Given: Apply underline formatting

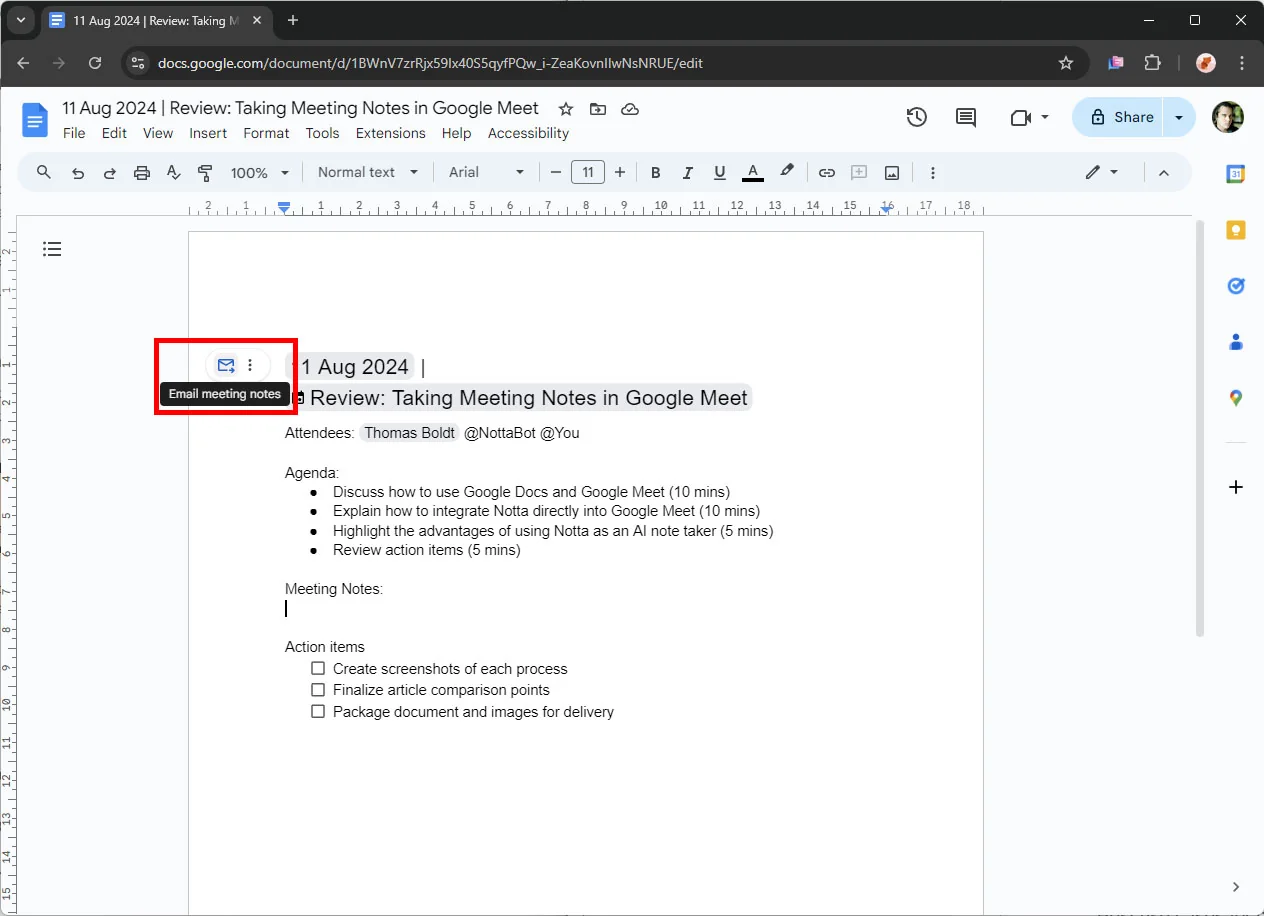Looking at the screenshot, I should click(719, 173).
